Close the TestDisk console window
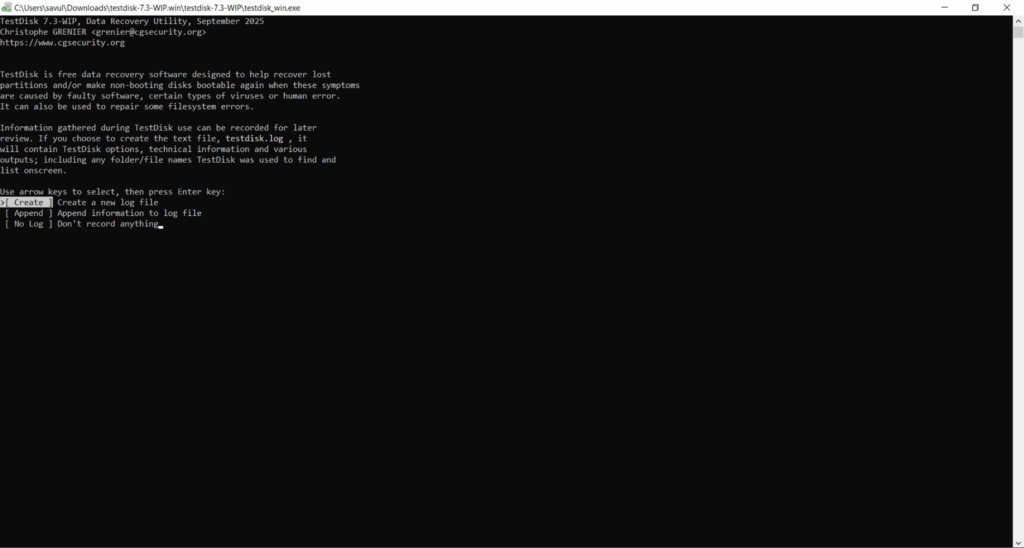 point(1006,7)
